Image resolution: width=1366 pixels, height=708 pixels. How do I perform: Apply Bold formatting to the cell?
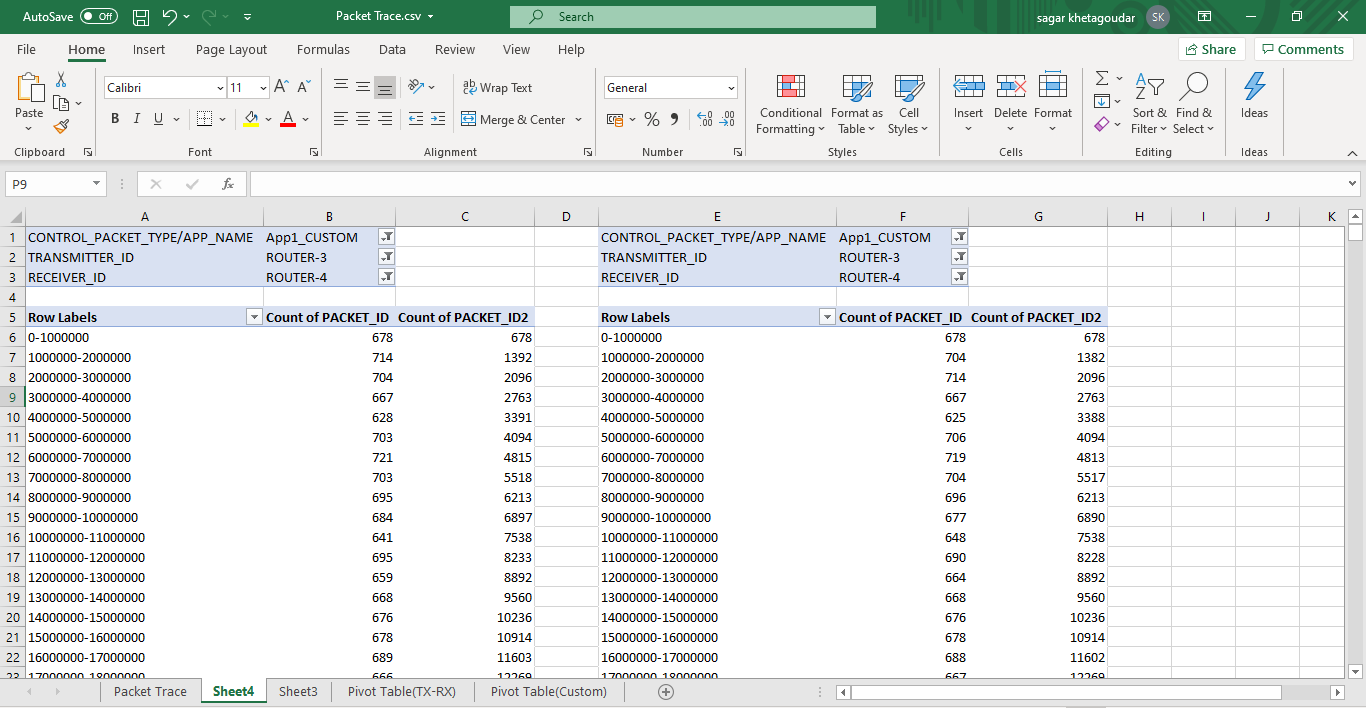tap(115, 119)
